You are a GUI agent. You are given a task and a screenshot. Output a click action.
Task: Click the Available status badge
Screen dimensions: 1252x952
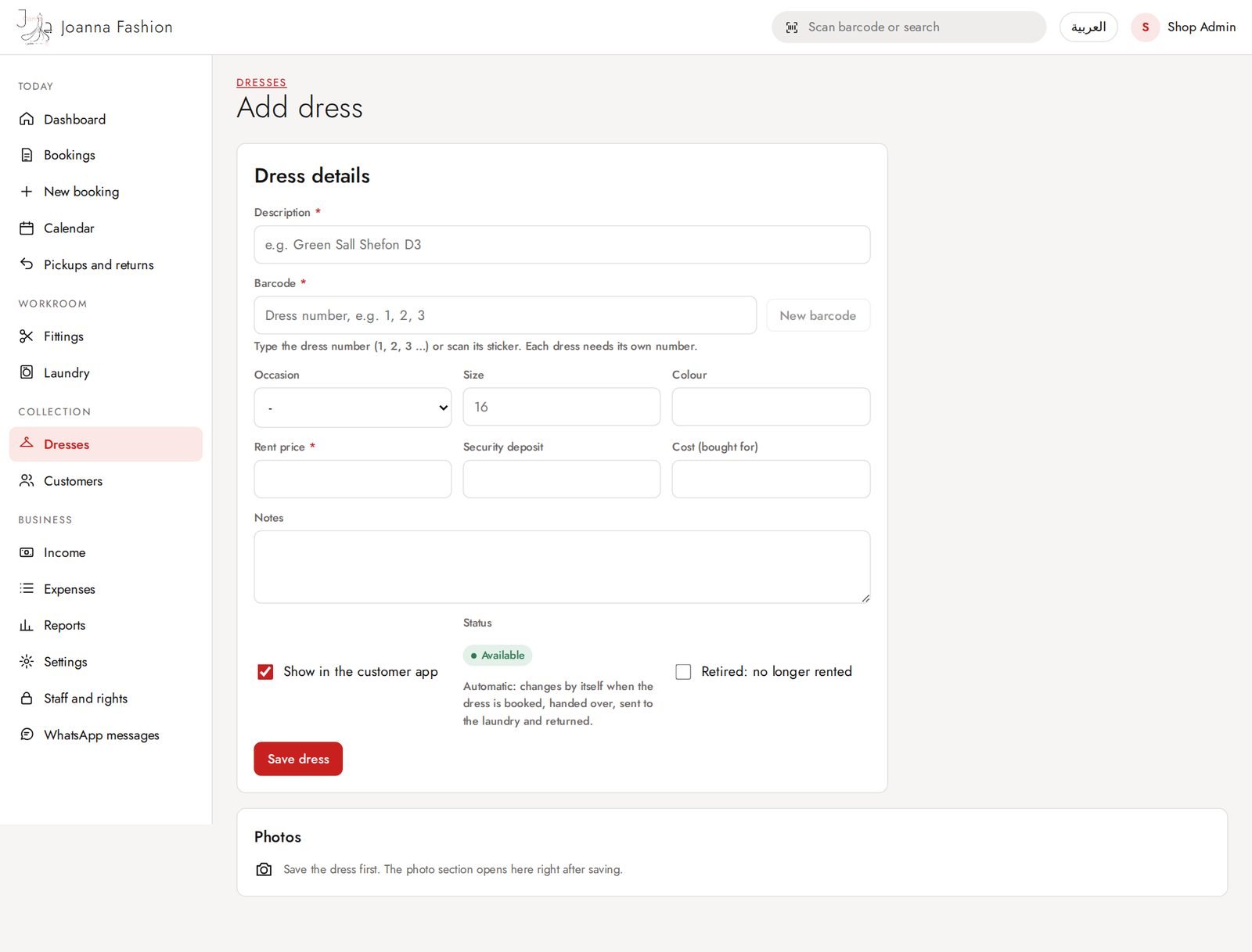point(498,656)
